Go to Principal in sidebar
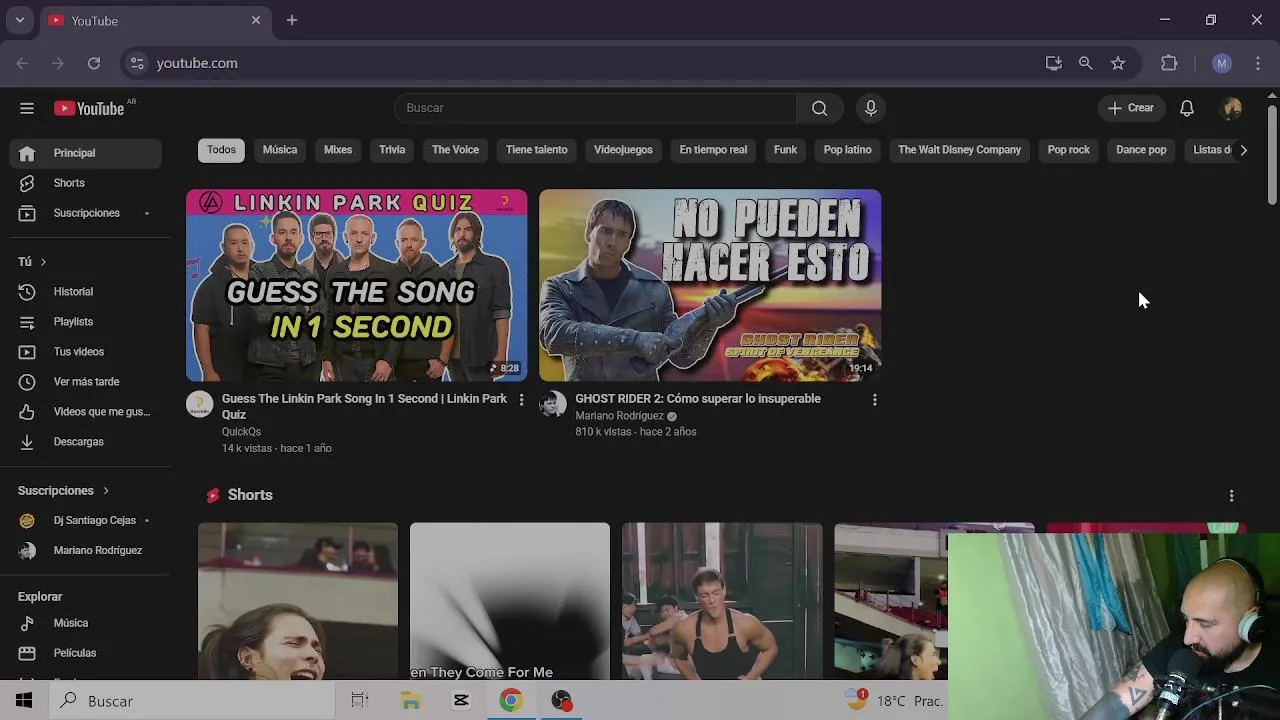Image resolution: width=1280 pixels, height=720 pixels. pos(85,153)
